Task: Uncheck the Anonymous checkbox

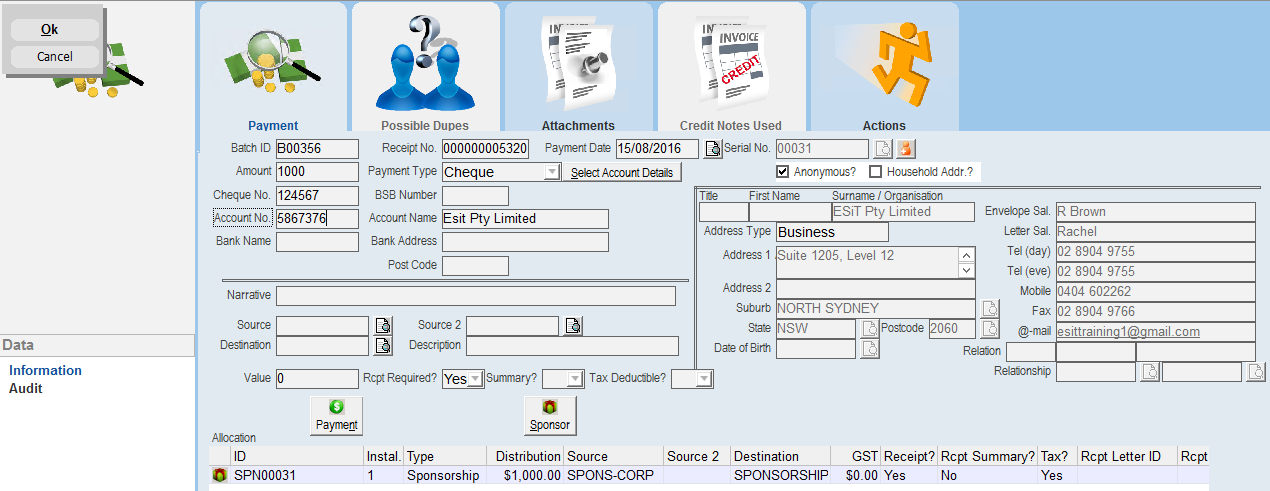Action: [x=783, y=172]
